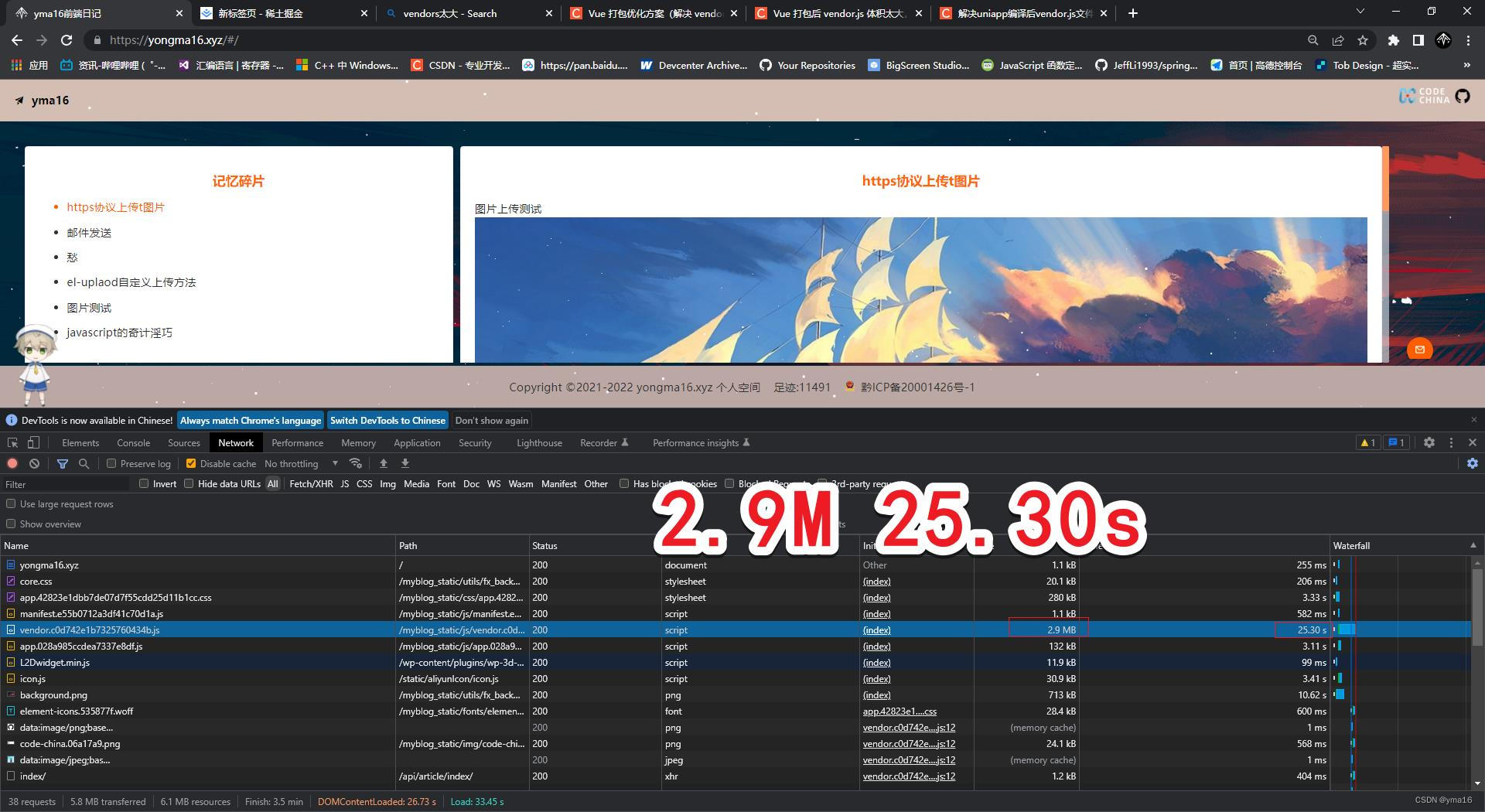Filter requests by JS type
This screenshot has height=812, width=1485.
coord(345,483)
